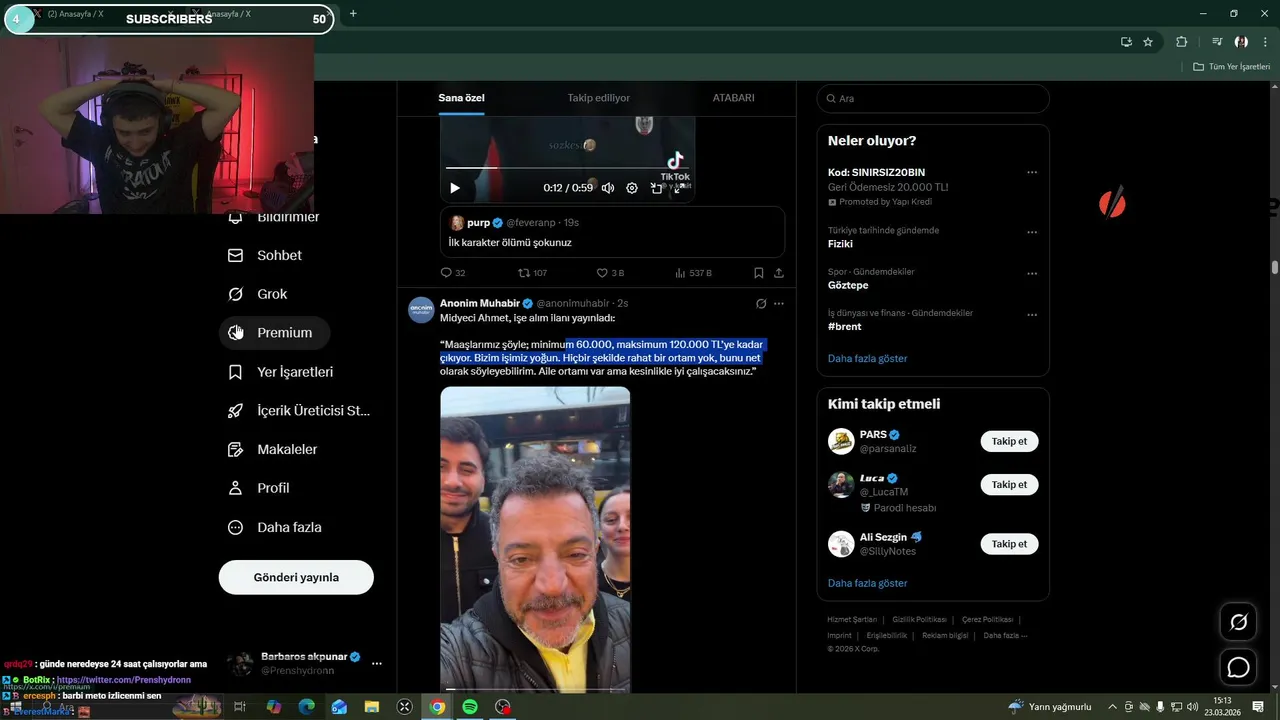The width and height of the screenshot is (1280, 720).
Task: Open video settings gear icon
Action: (632, 188)
